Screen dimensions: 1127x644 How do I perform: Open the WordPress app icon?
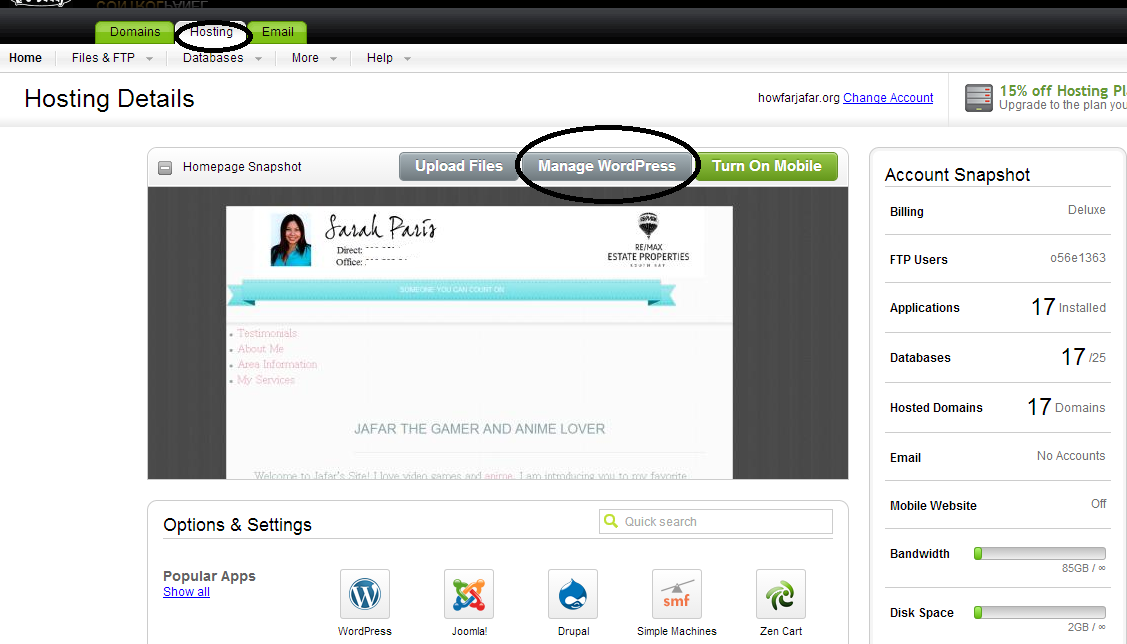coord(364,594)
